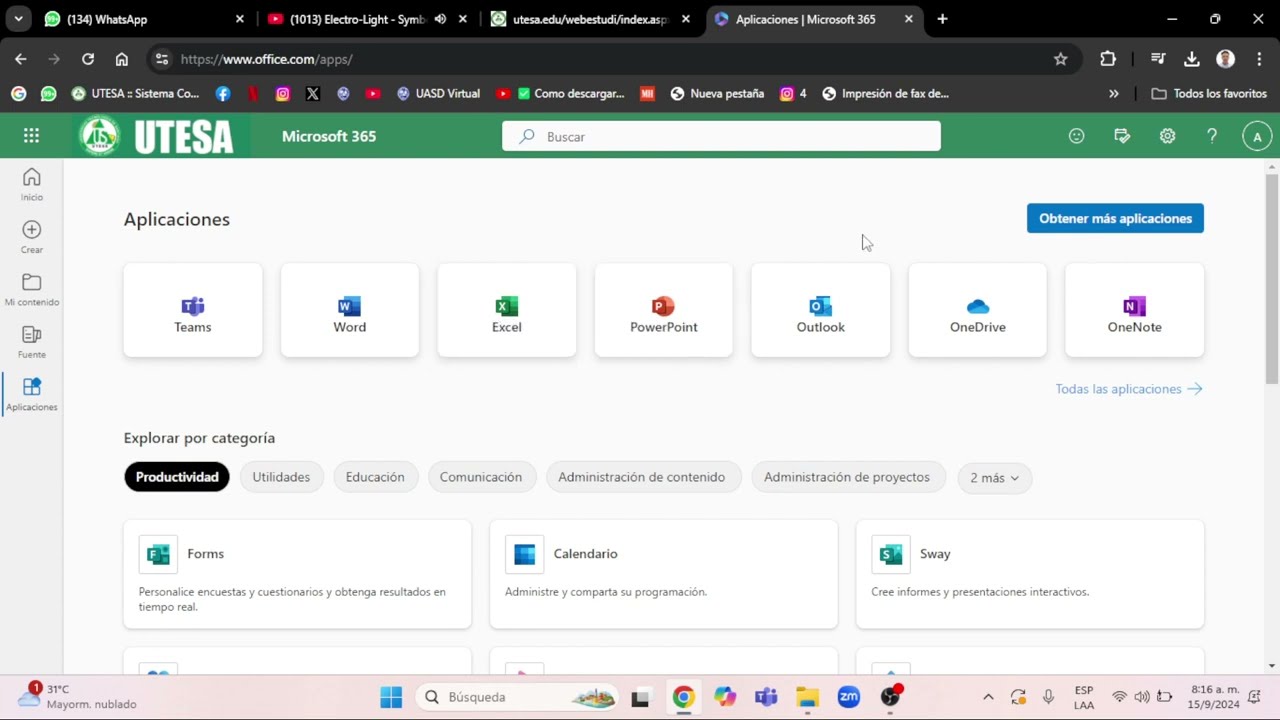This screenshot has height=720, width=1280.
Task: Open the feedback smiley icon in header
Action: (1077, 136)
